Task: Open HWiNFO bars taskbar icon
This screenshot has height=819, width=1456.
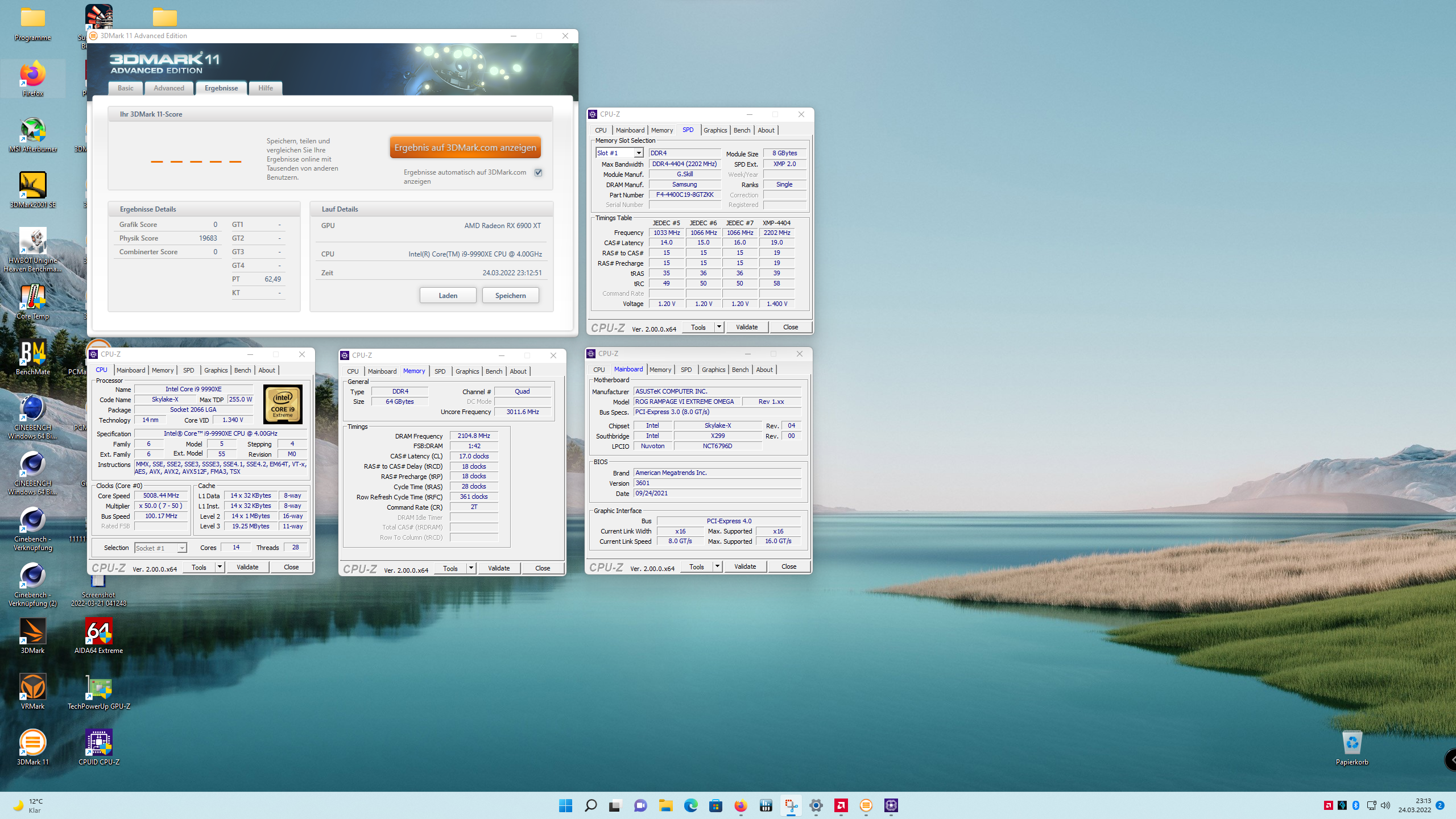Action: 766,805
